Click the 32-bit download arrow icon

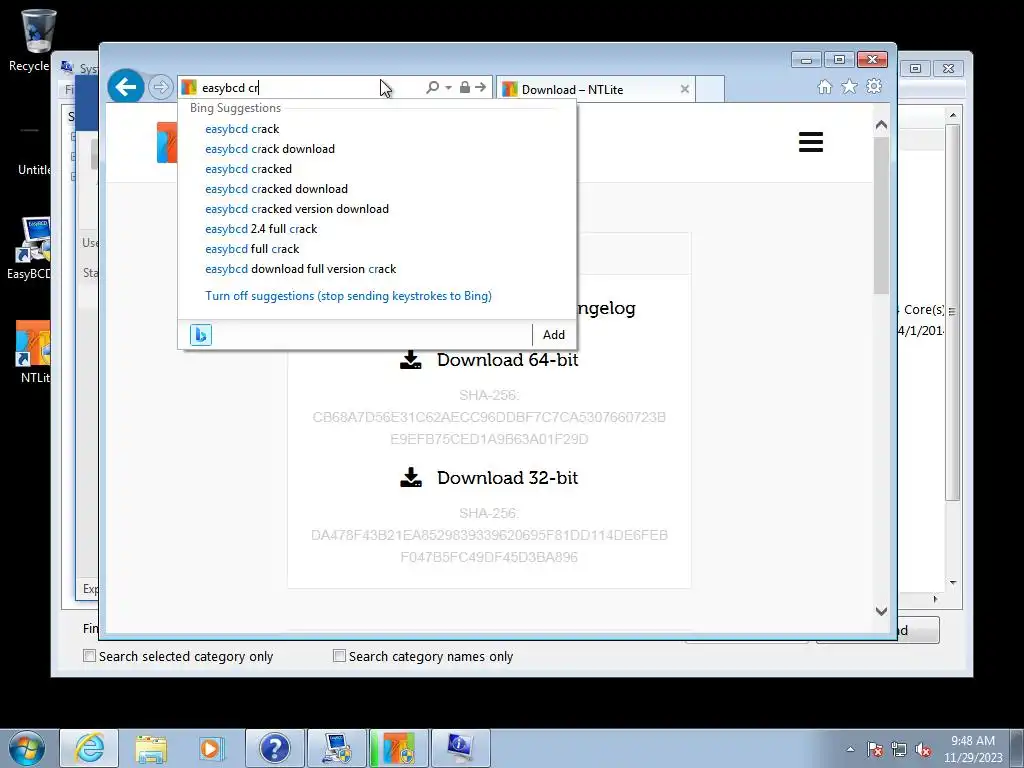pyautogui.click(x=410, y=477)
